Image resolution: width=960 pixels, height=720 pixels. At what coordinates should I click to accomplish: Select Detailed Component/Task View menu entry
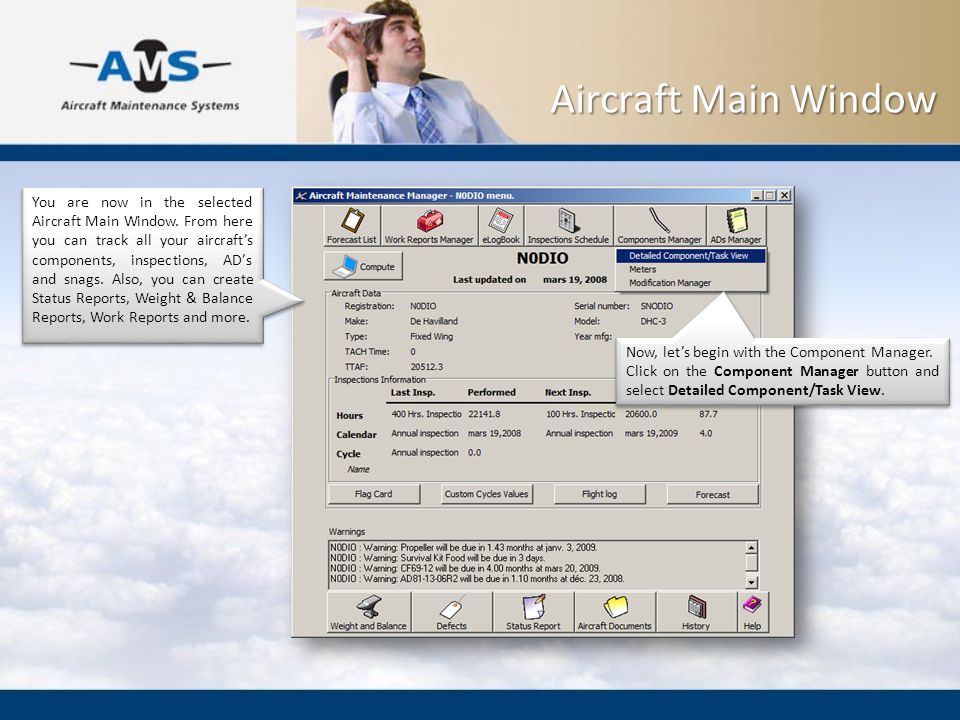[691, 256]
